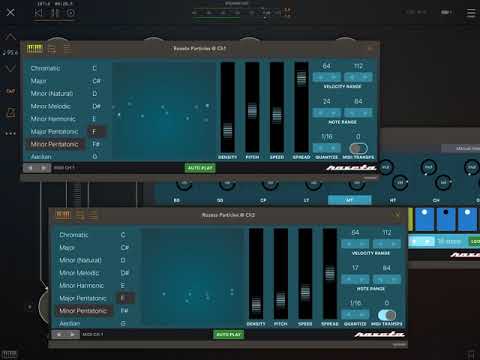
Task: Toggle MIDI Transpose switch in Ch2 window
Action: (387, 315)
